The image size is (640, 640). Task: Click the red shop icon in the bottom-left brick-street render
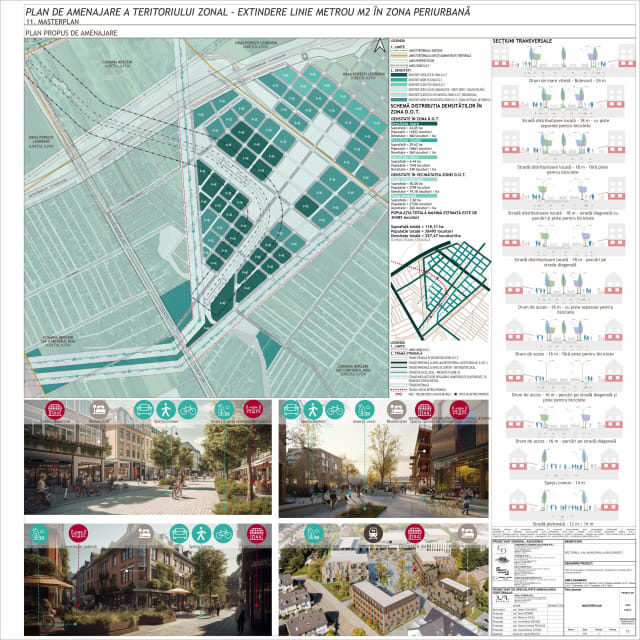pos(256,534)
